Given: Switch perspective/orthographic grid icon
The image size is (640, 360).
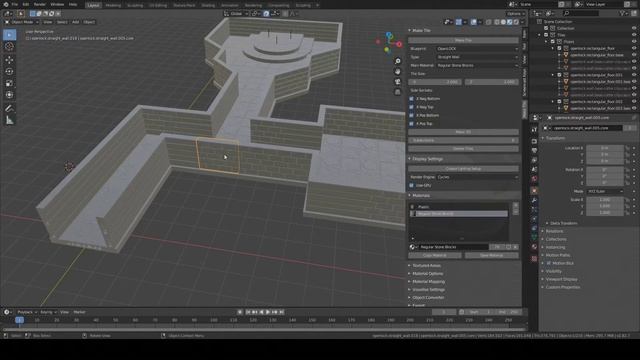Looking at the screenshot, I should [x=398, y=92].
